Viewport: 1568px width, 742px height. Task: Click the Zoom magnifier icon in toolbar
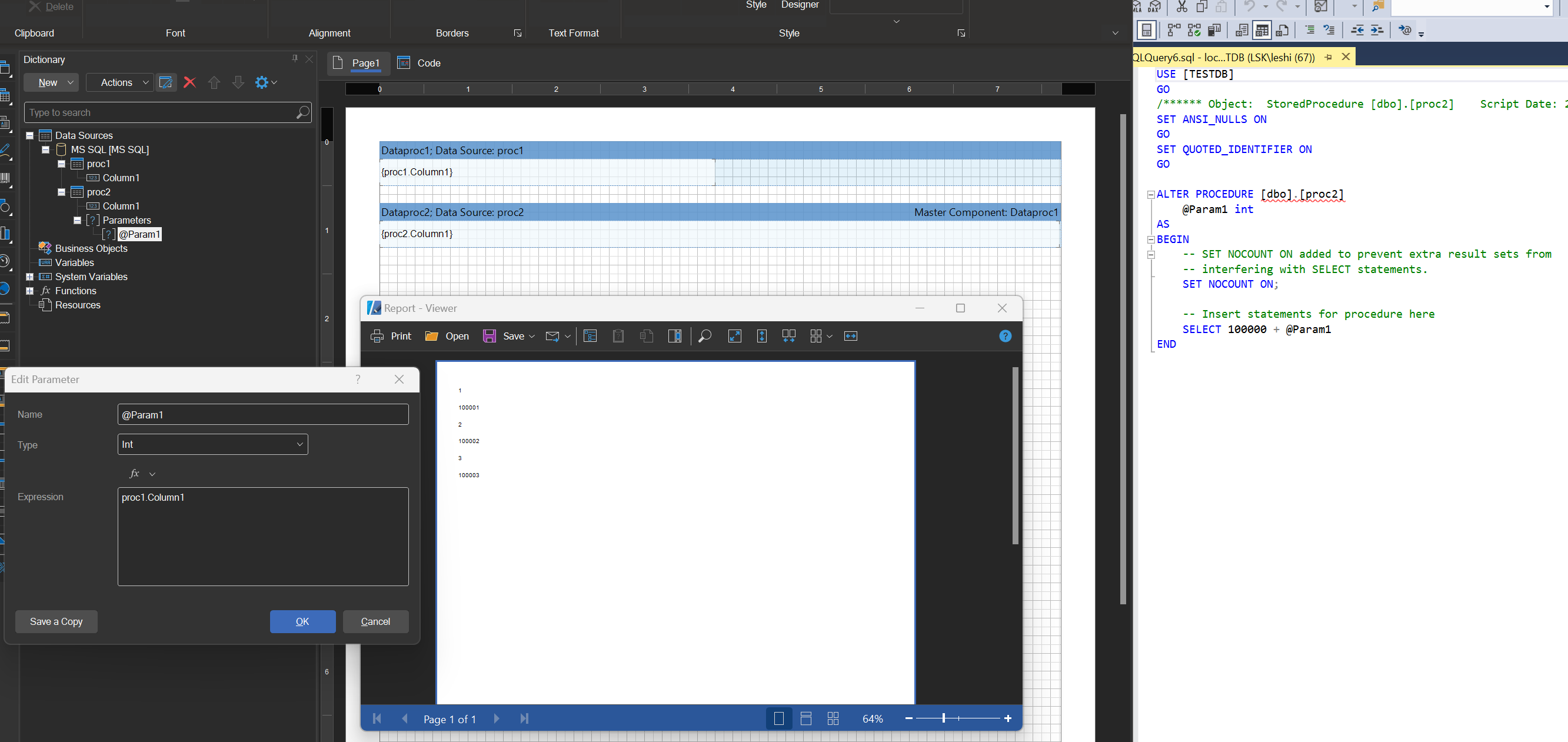704,336
